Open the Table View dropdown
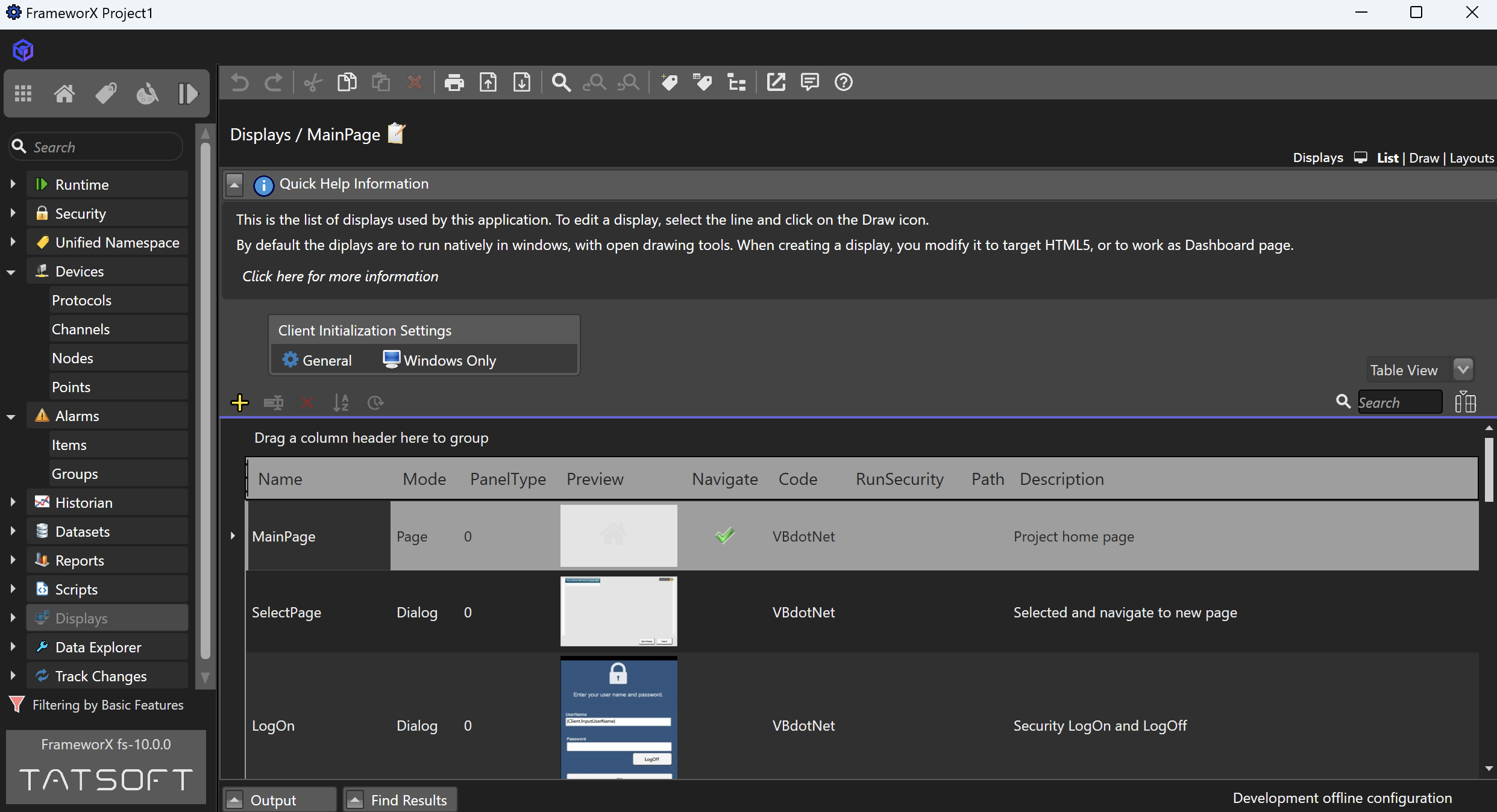 1463,369
